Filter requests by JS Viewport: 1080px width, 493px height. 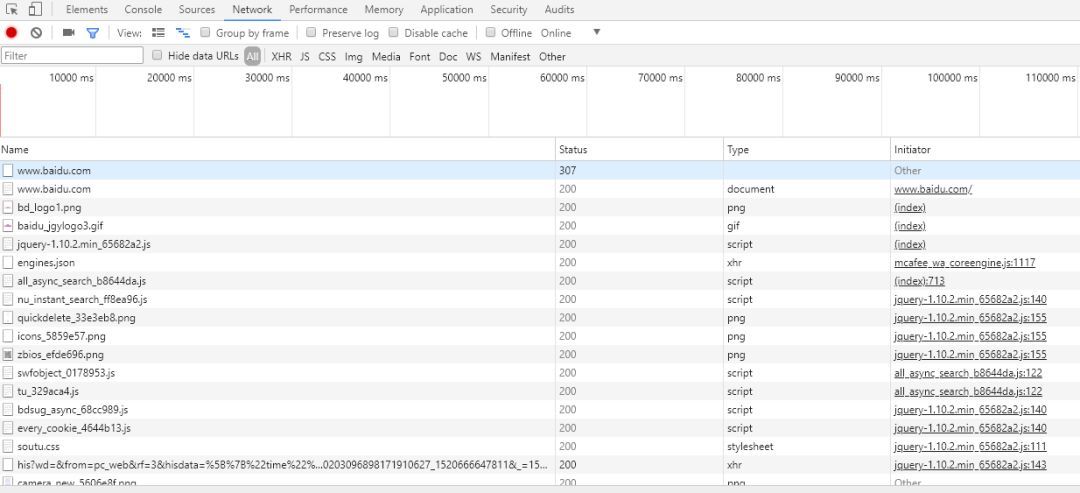click(305, 56)
